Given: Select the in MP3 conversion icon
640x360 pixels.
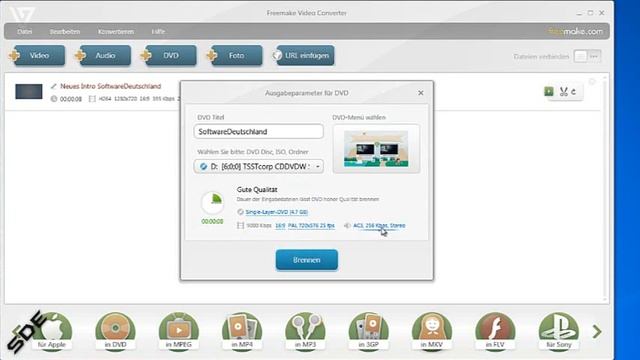Looking at the screenshot, I should (x=305, y=331).
